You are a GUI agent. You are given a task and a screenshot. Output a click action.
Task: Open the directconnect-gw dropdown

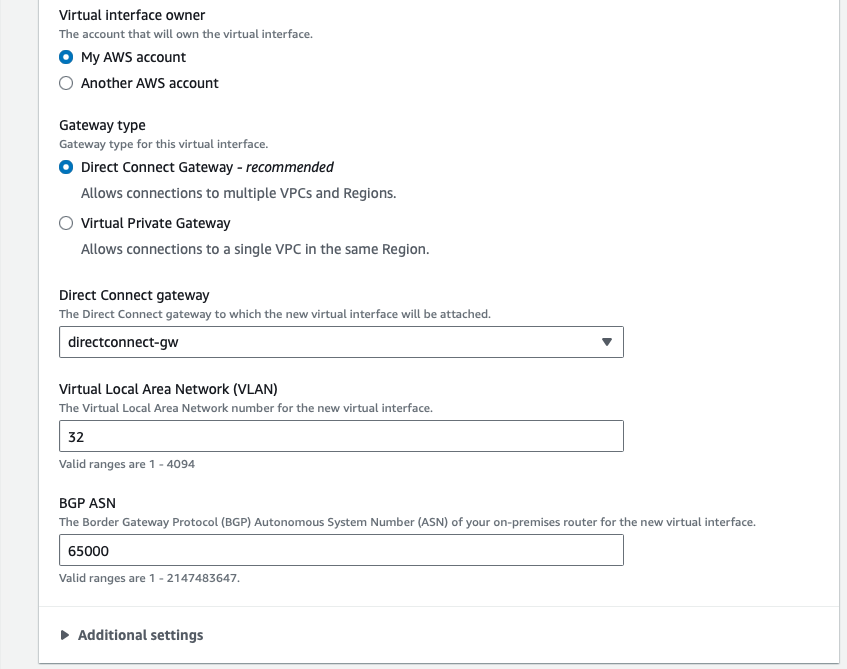point(341,342)
